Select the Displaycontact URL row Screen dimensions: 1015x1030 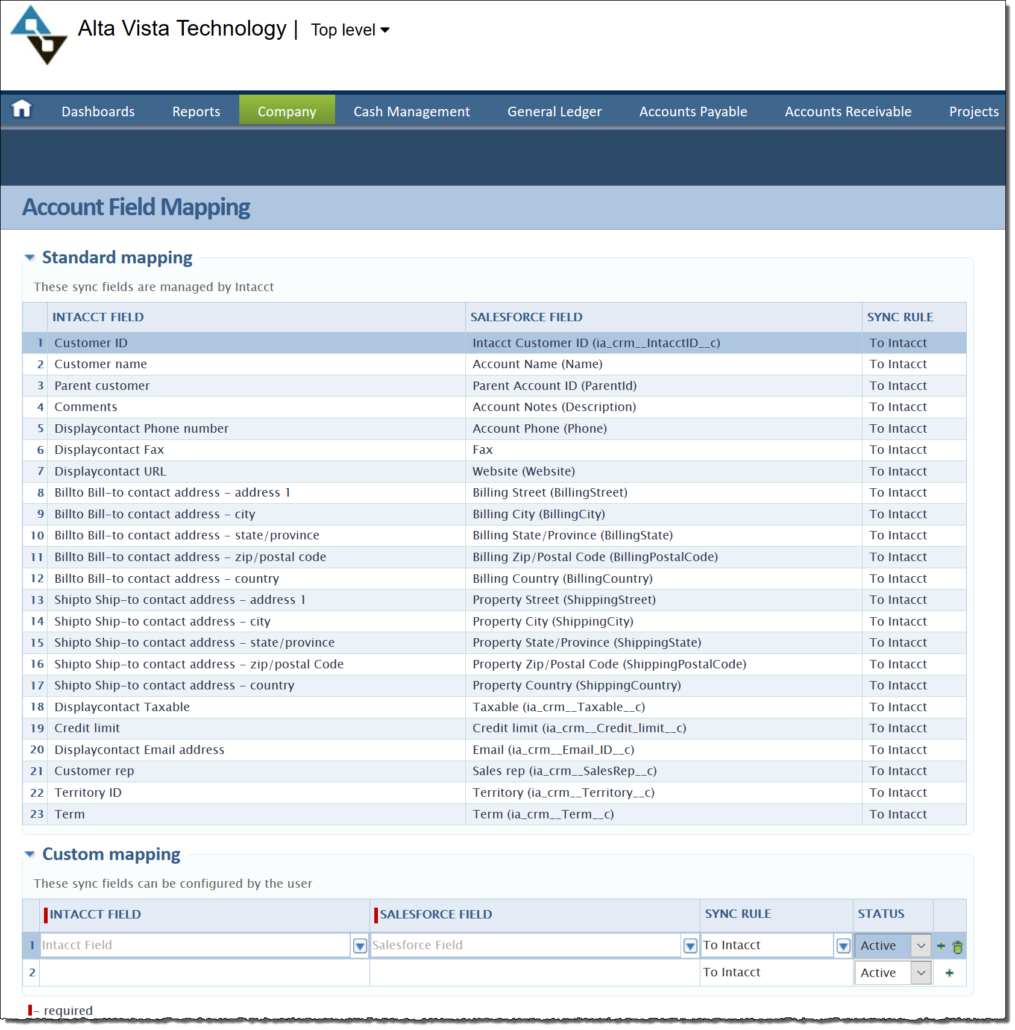[494, 471]
